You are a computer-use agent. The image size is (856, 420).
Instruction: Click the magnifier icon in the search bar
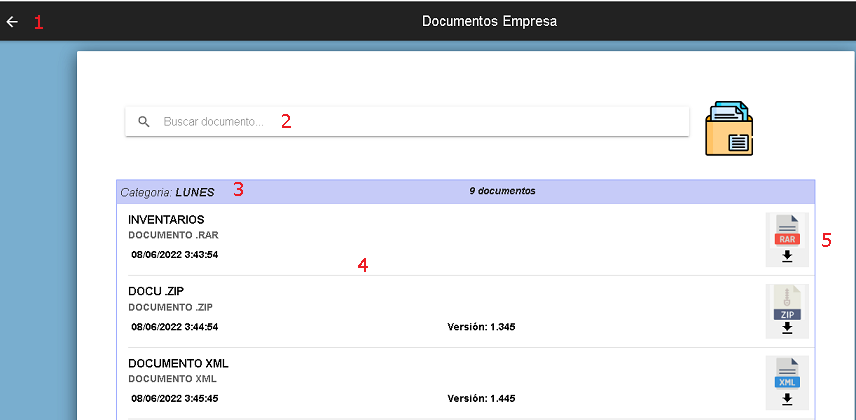click(x=144, y=122)
